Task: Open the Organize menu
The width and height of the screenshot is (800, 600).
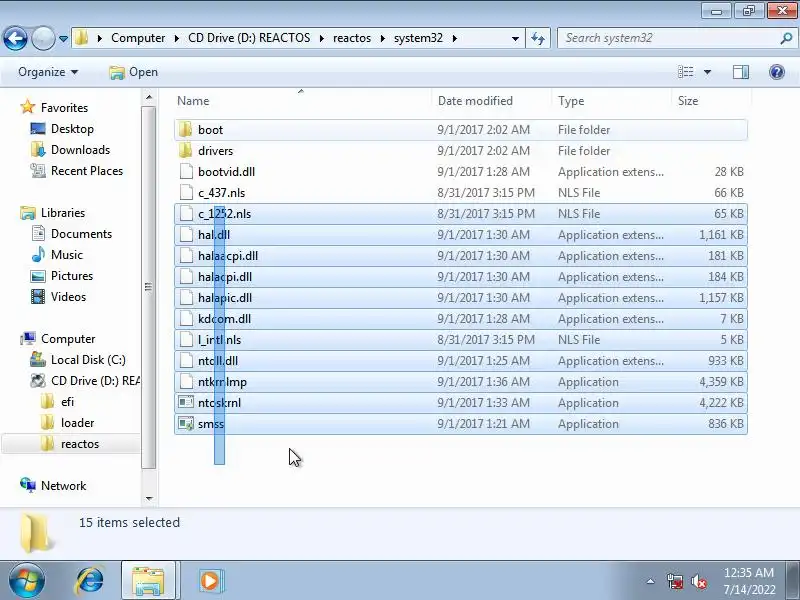Action: pyautogui.click(x=48, y=72)
